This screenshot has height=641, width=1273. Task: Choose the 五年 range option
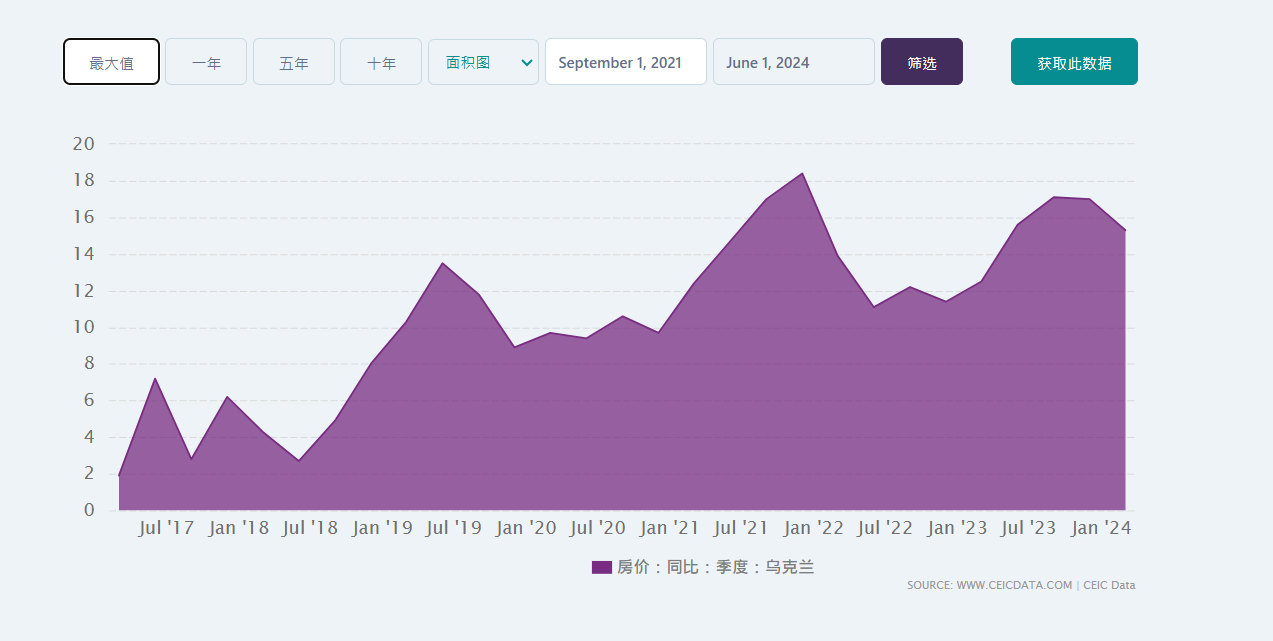pos(294,62)
